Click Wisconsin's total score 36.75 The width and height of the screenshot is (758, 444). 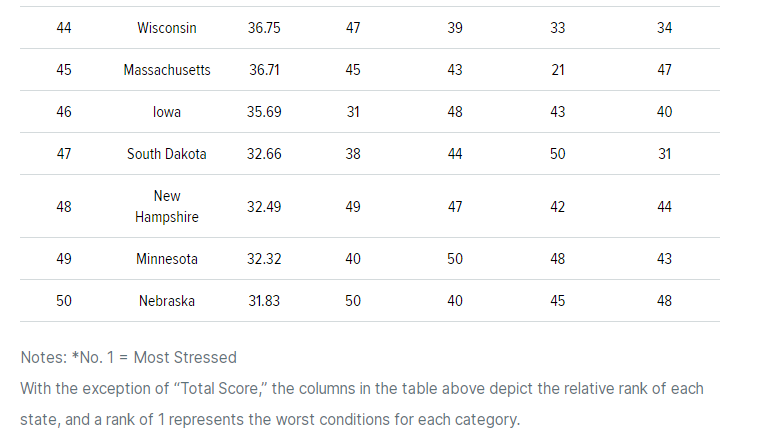[x=264, y=28]
